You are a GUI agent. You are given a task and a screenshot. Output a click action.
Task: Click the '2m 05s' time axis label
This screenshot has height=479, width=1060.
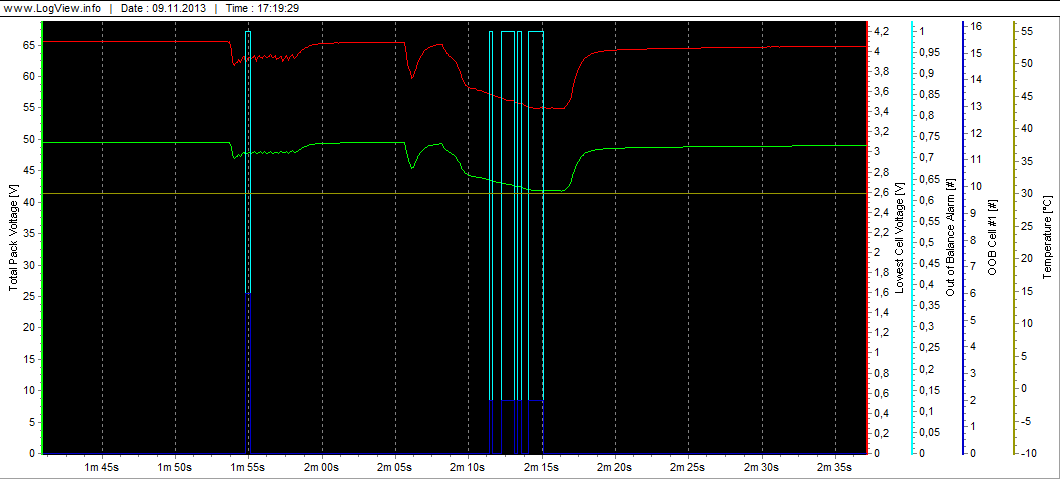[x=395, y=467]
